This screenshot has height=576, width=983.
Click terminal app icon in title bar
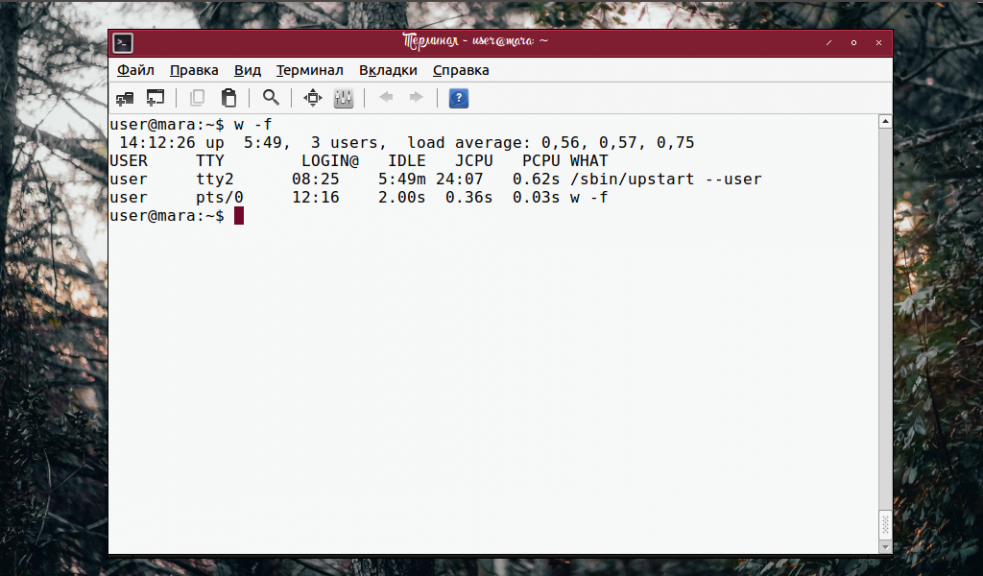point(123,43)
